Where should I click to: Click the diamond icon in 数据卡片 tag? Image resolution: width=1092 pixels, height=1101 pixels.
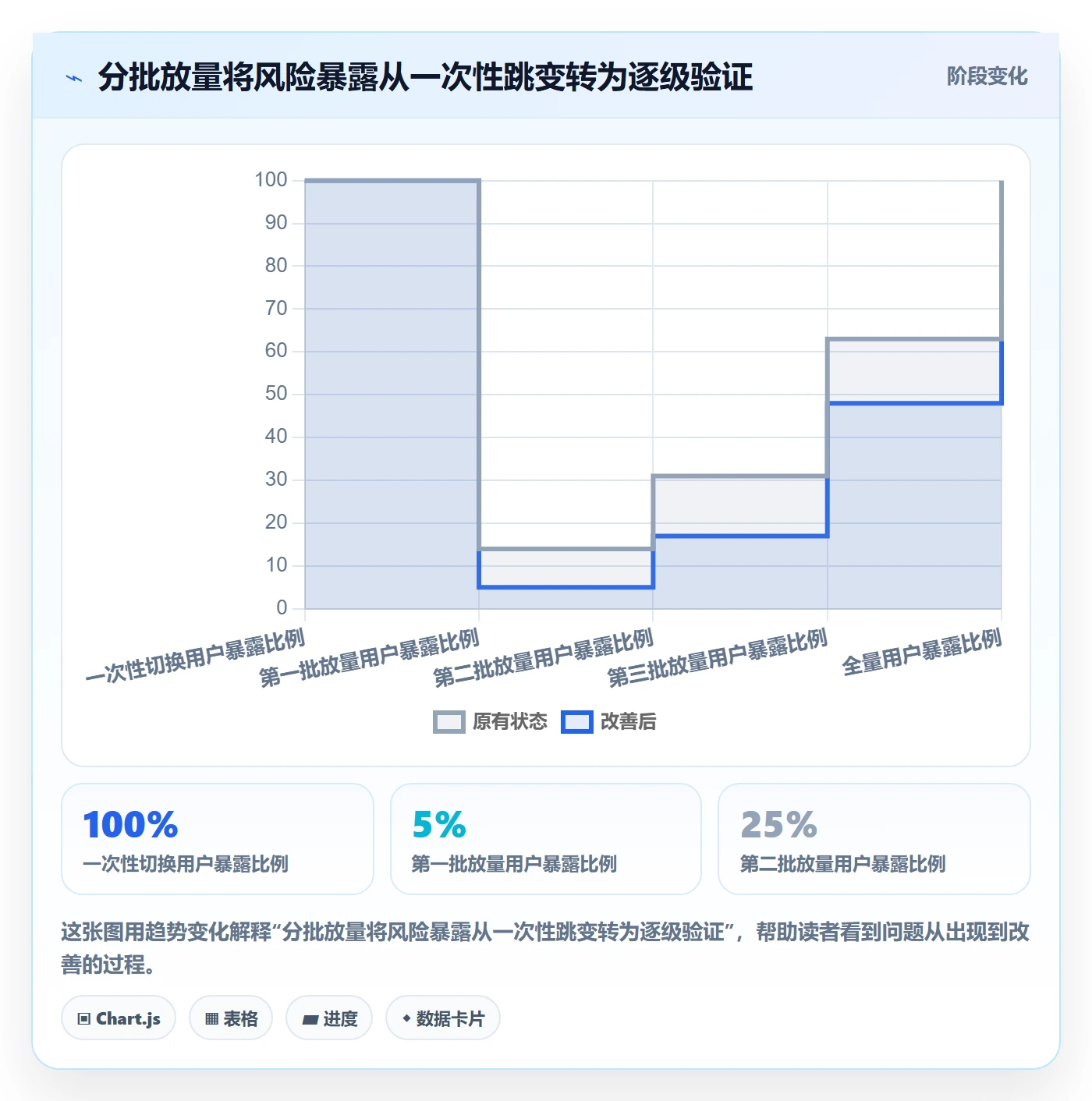[x=406, y=1018]
